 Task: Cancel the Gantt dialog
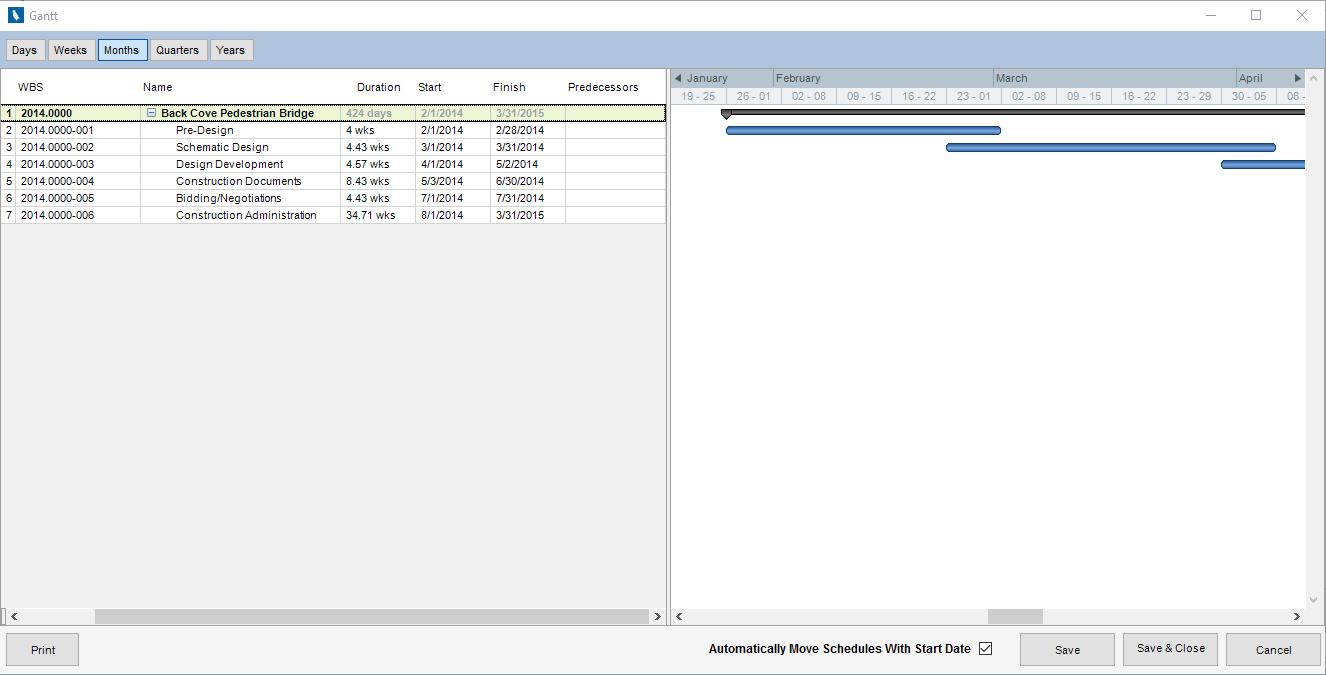point(1273,650)
